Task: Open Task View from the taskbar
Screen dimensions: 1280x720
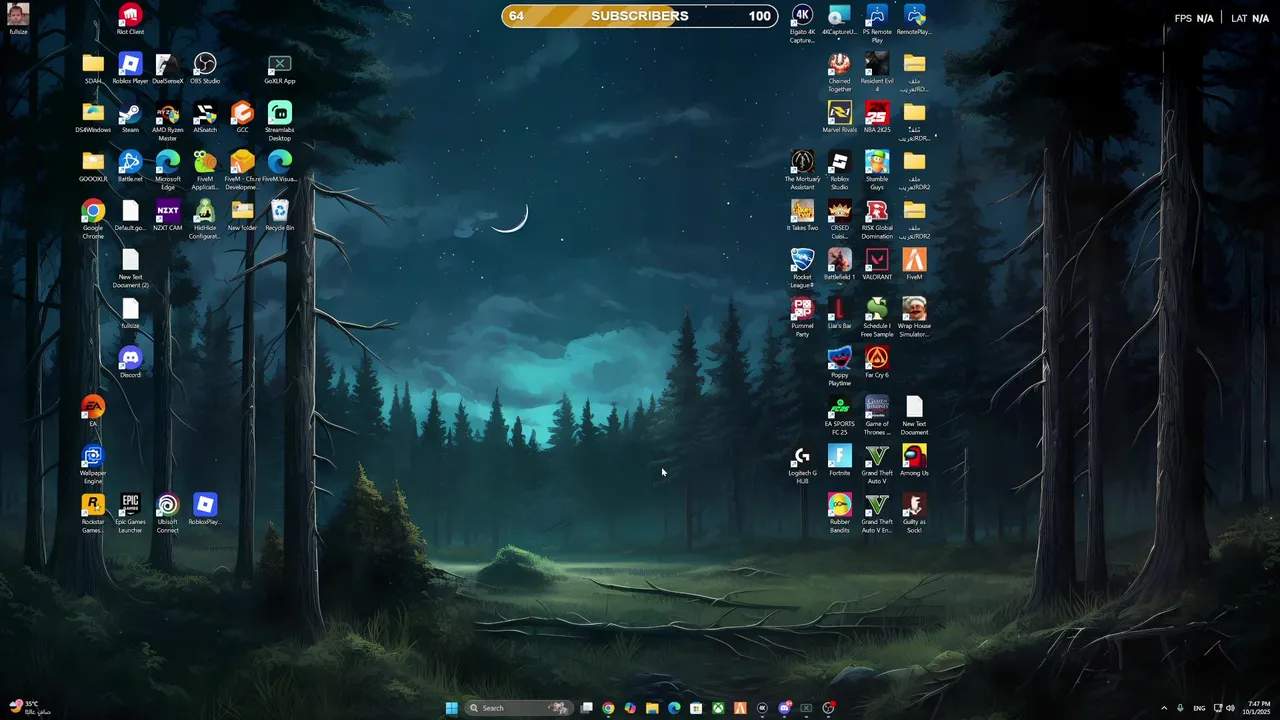Action: (587, 708)
